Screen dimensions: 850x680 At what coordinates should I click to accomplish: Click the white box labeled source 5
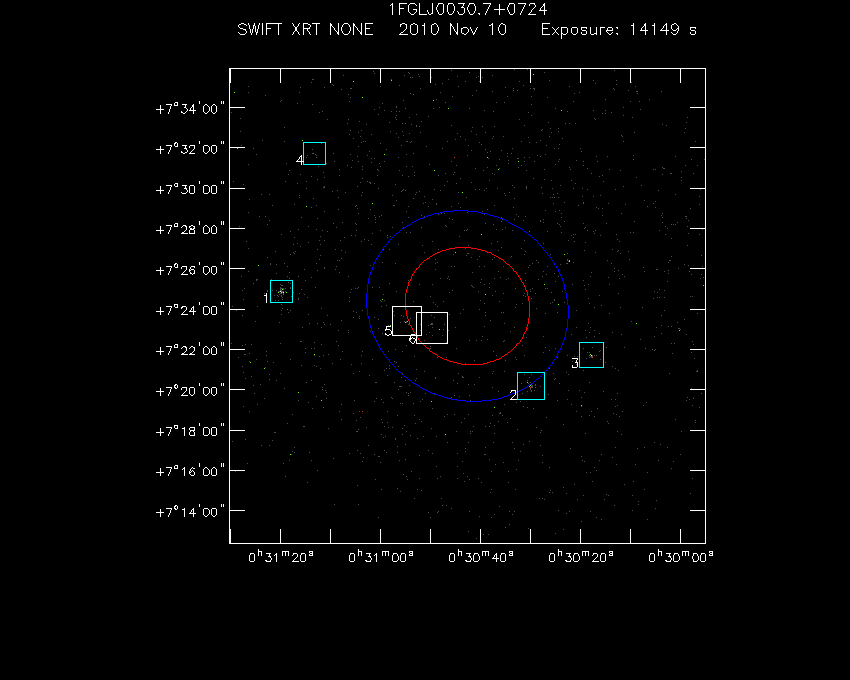407,321
